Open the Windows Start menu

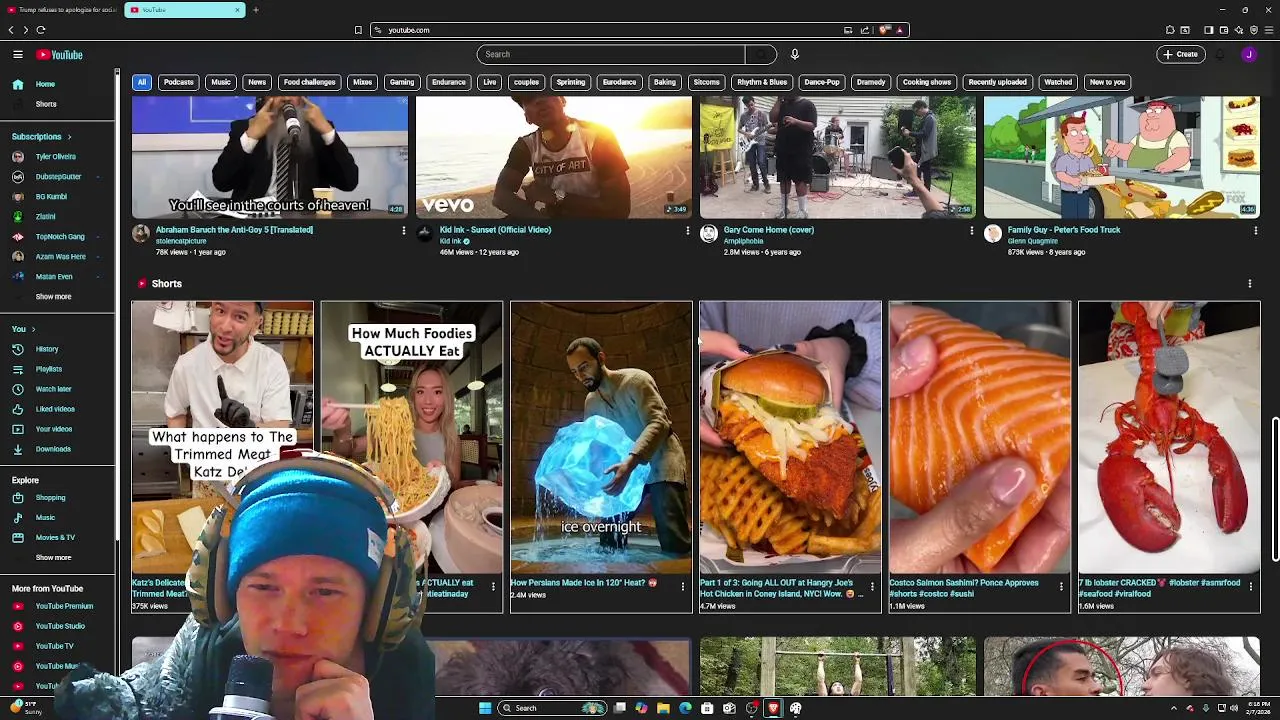[x=485, y=708]
